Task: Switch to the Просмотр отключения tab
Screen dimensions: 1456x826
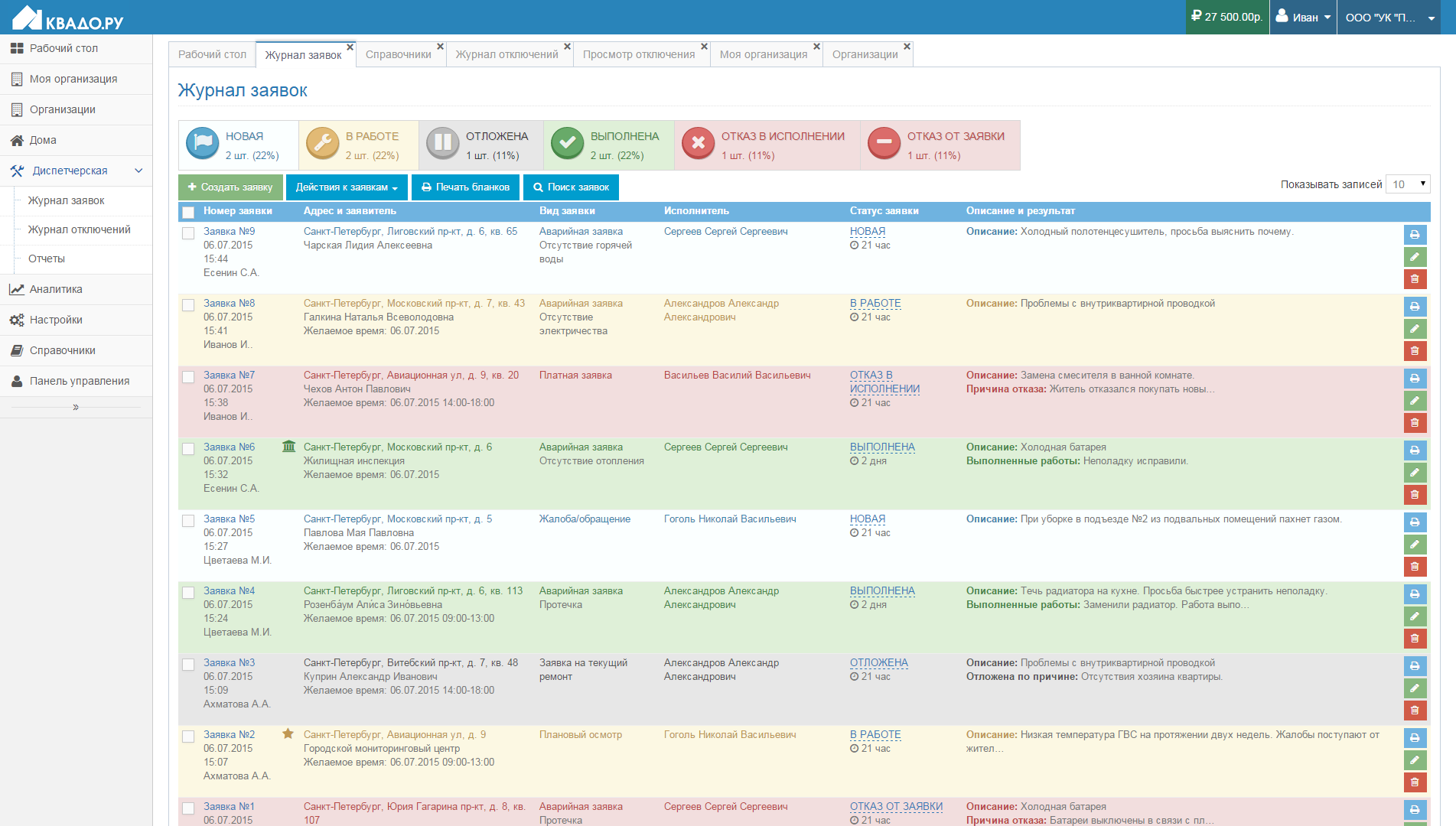Action: [639, 54]
